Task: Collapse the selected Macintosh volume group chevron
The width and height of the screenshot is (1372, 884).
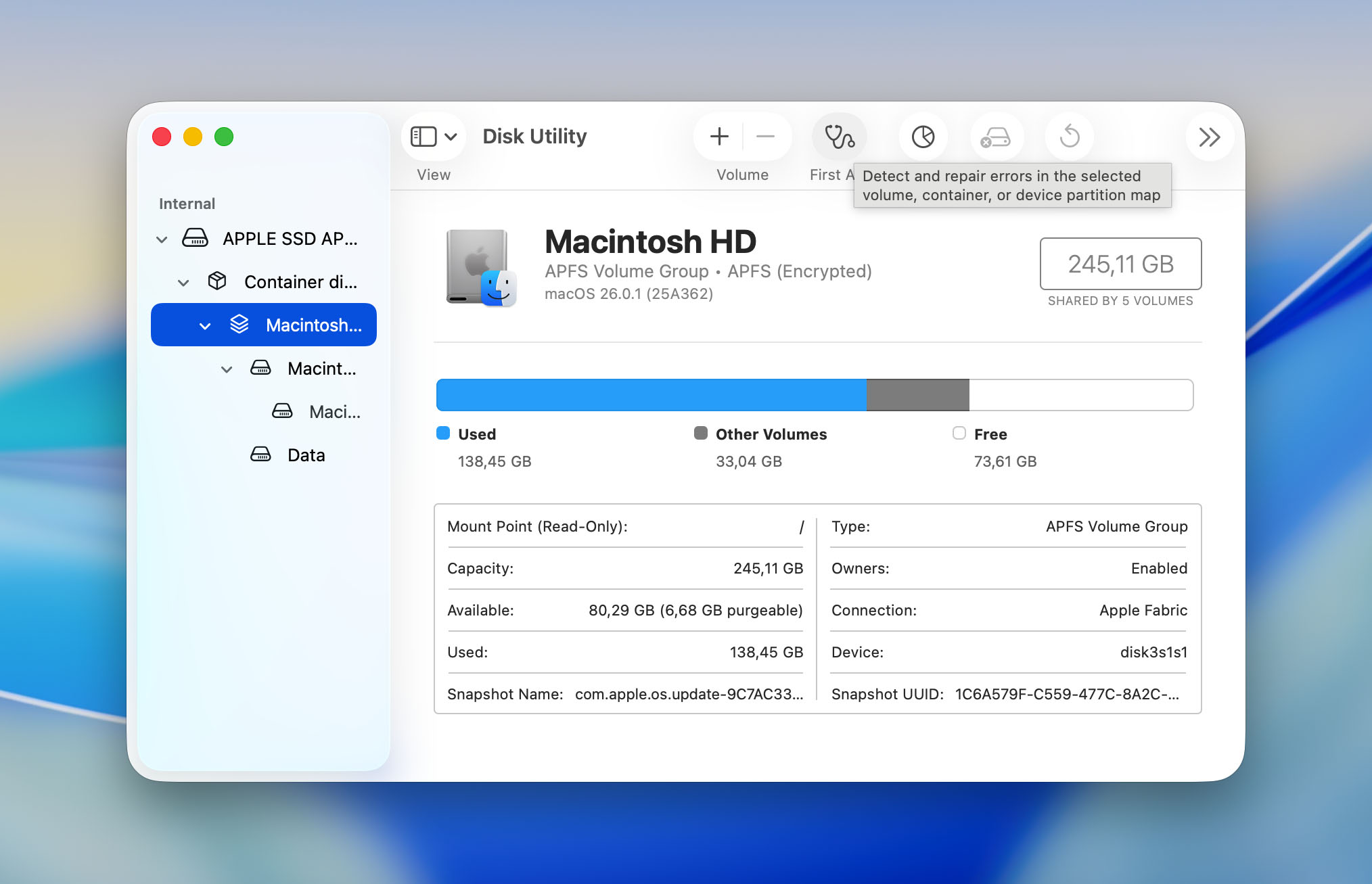Action: [x=205, y=326]
